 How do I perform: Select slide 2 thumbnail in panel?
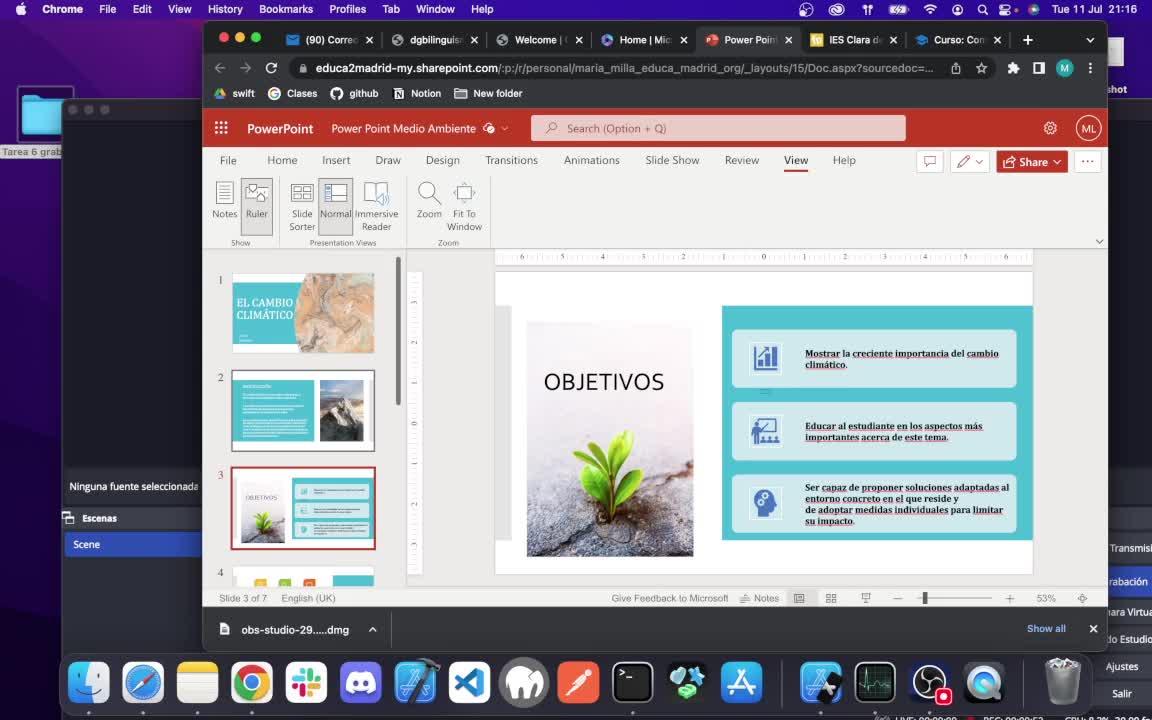coord(303,410)
